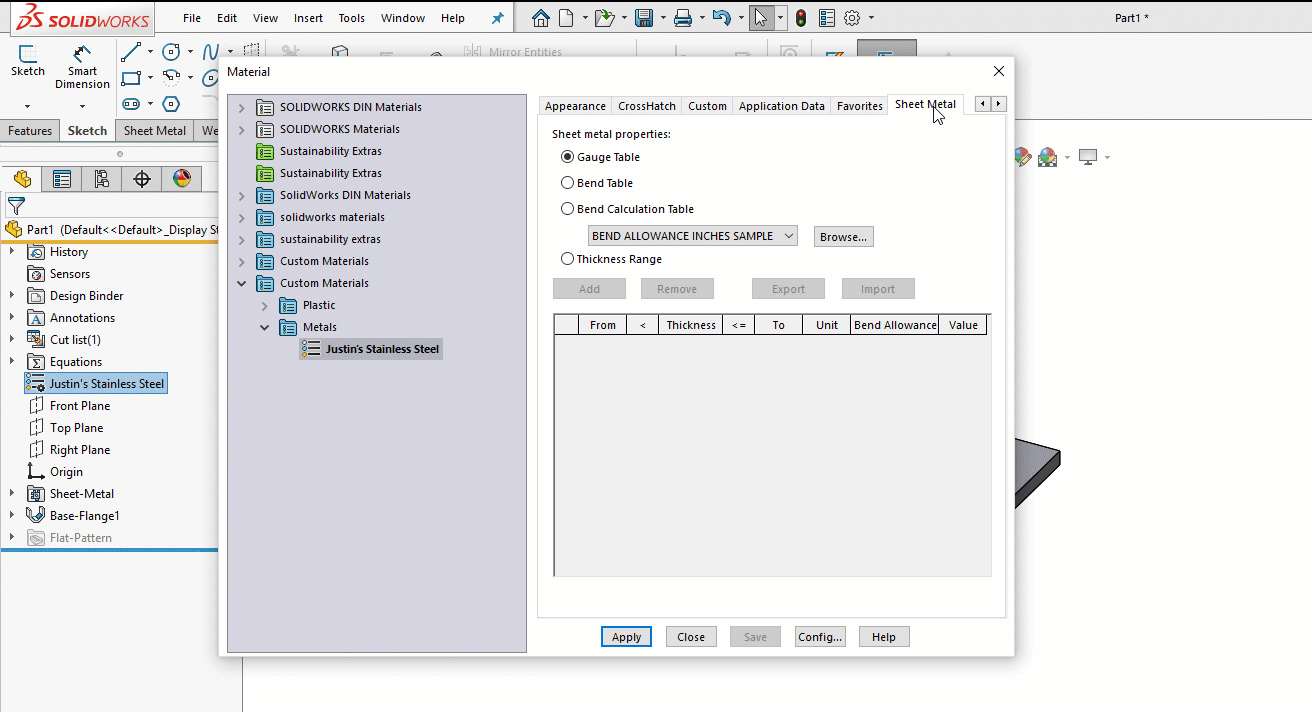Select the Spline sketch tool
This screenshot has height=712, width=1312.
click(211, 51)
